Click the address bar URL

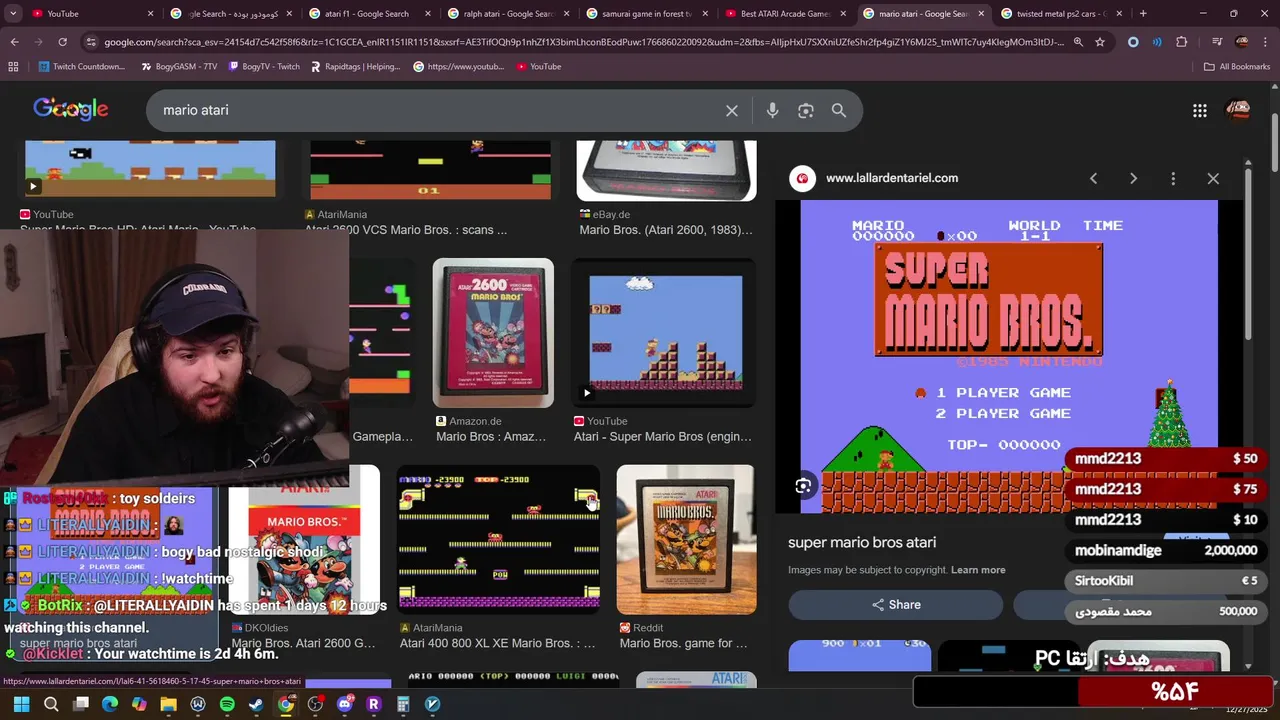(585, 42)
